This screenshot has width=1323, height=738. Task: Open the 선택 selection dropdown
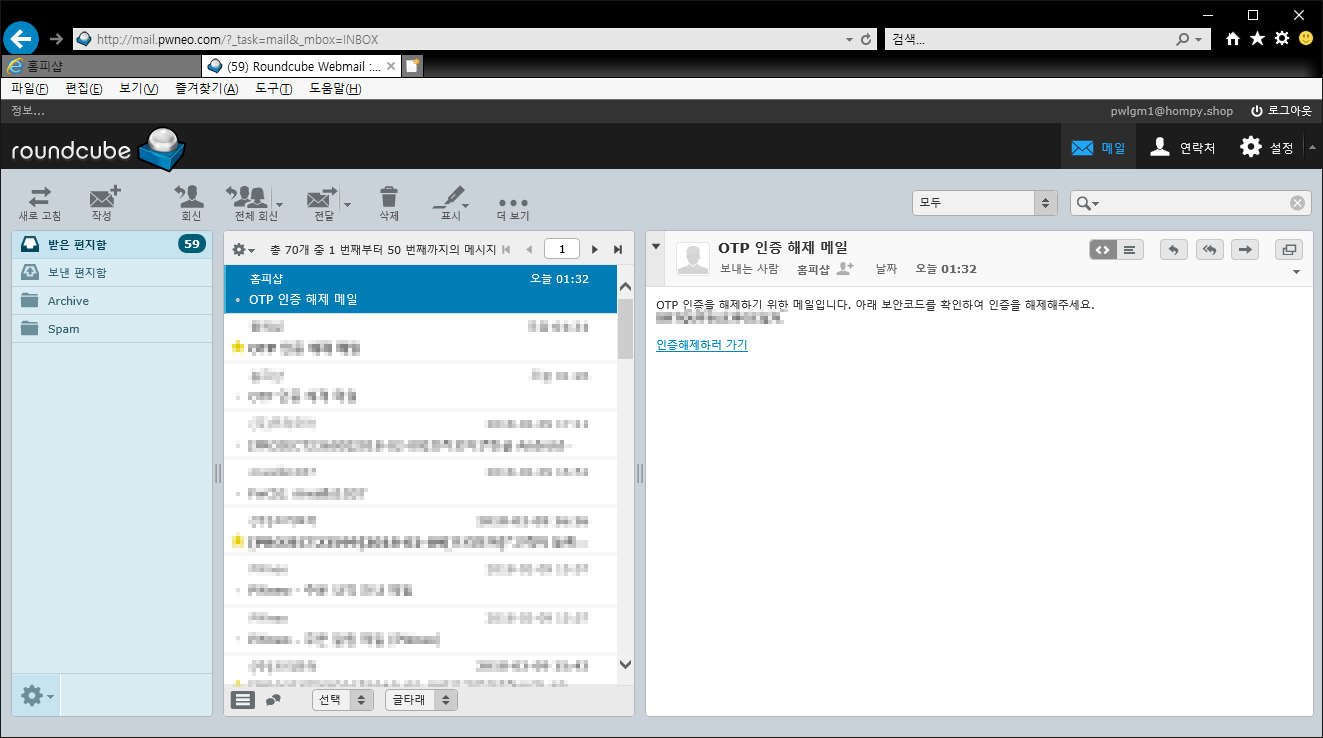[342, 700]
